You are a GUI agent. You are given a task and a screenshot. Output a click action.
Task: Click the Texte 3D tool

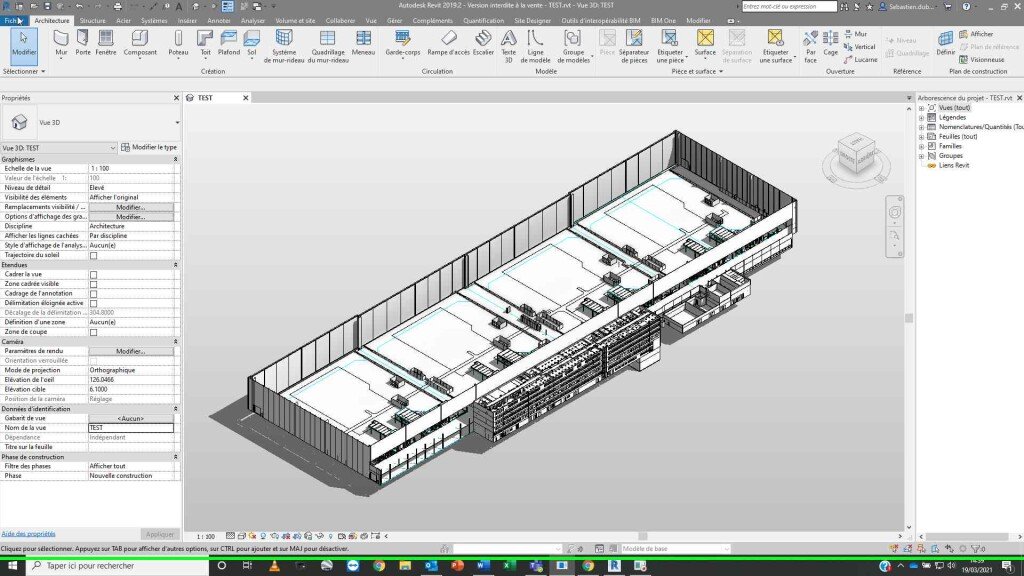click(508, 46)
